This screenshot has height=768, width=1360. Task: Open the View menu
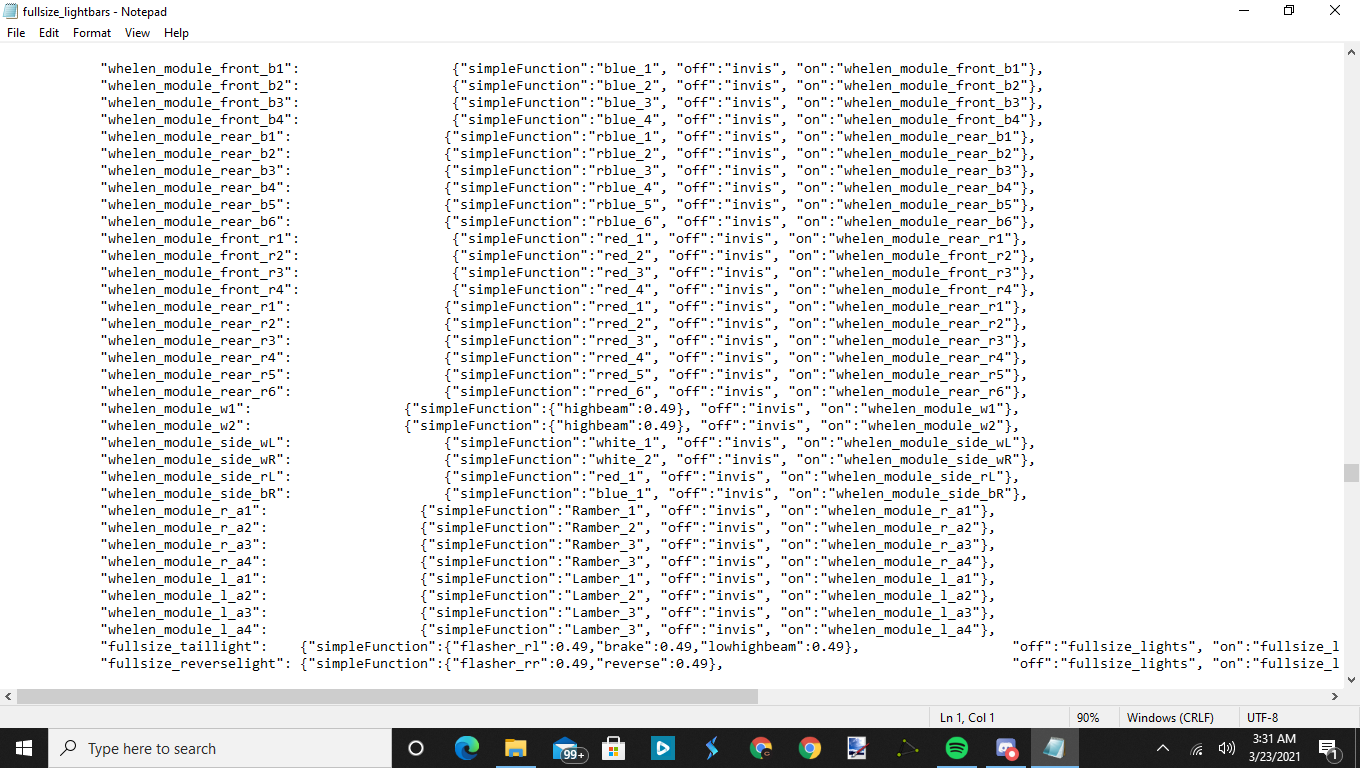(x=138, y=33)
